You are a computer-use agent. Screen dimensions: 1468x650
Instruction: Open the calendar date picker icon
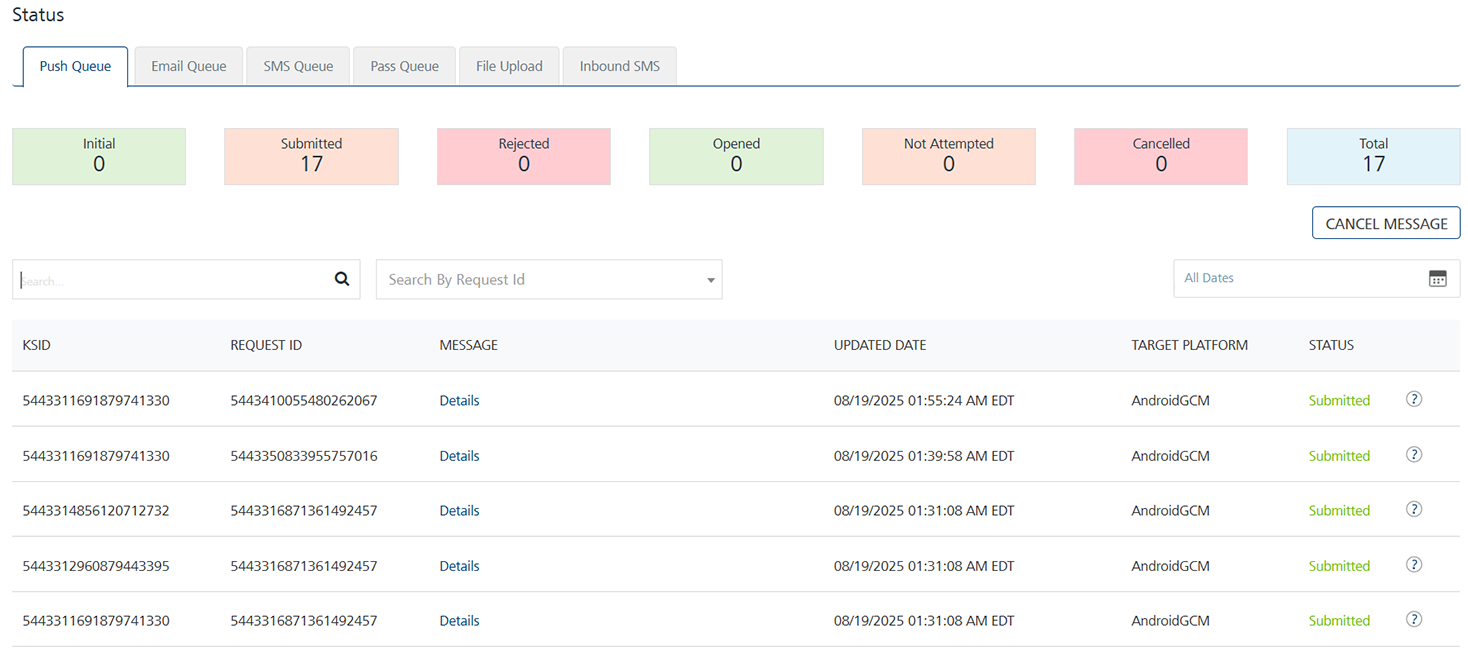[1437, 279]
